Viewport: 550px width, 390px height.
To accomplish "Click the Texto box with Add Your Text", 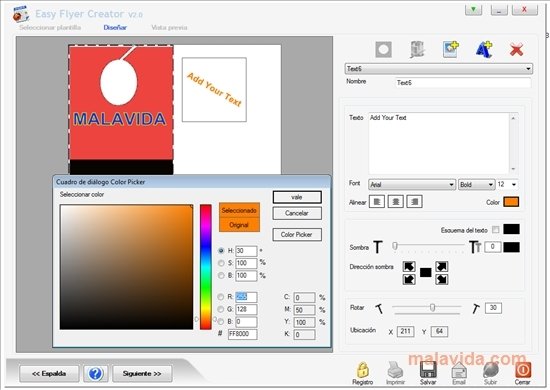I will tap(438, 143).
